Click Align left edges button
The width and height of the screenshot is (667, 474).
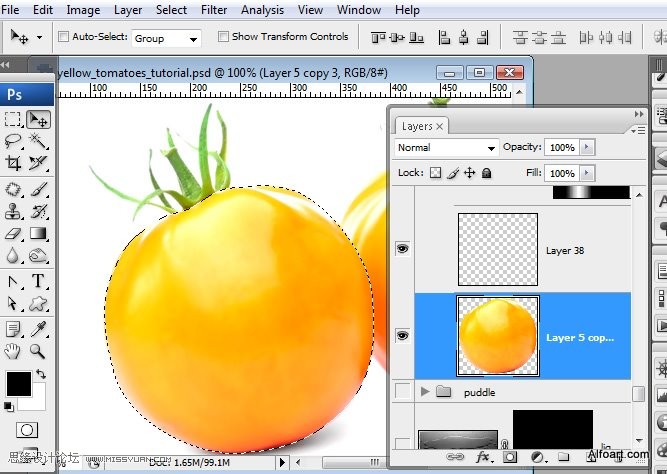[444, 38]
